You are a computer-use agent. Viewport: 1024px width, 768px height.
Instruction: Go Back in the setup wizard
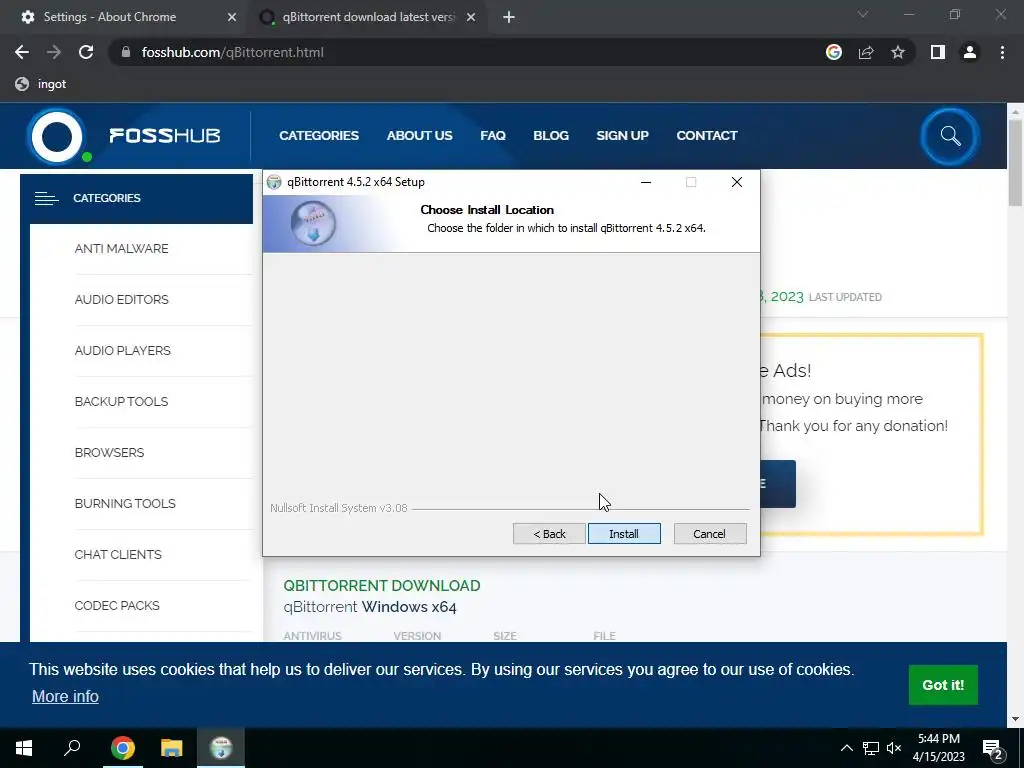pyautogui.click(x=549, y=534)
